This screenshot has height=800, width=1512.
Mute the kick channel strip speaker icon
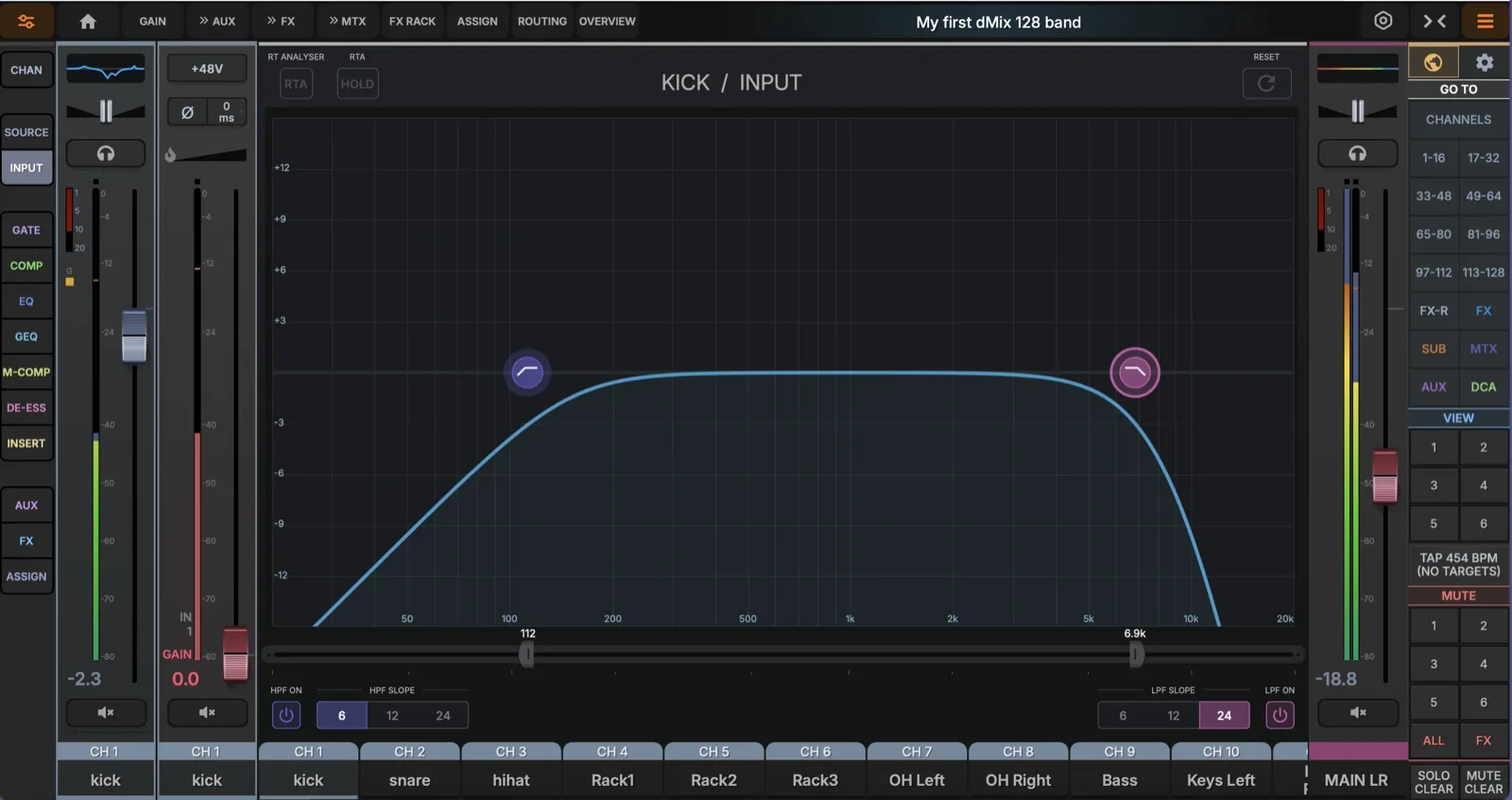pos(106,712)
